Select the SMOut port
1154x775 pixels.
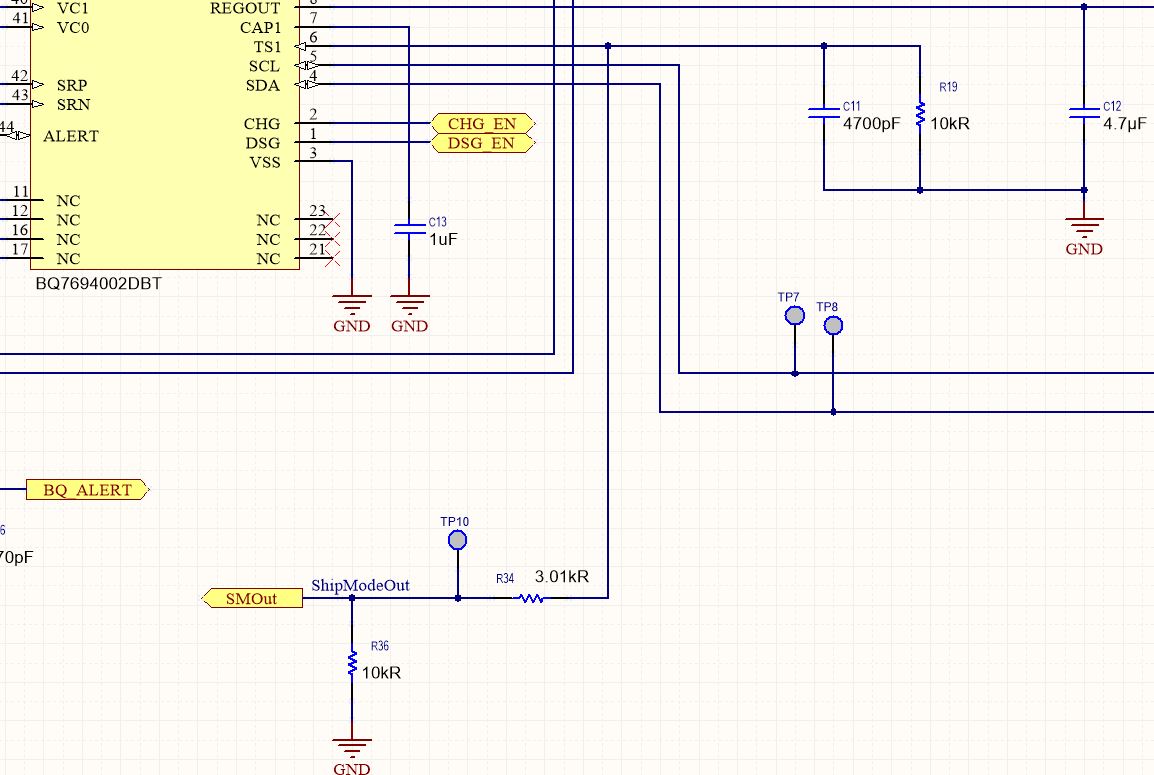click(252, 598)
